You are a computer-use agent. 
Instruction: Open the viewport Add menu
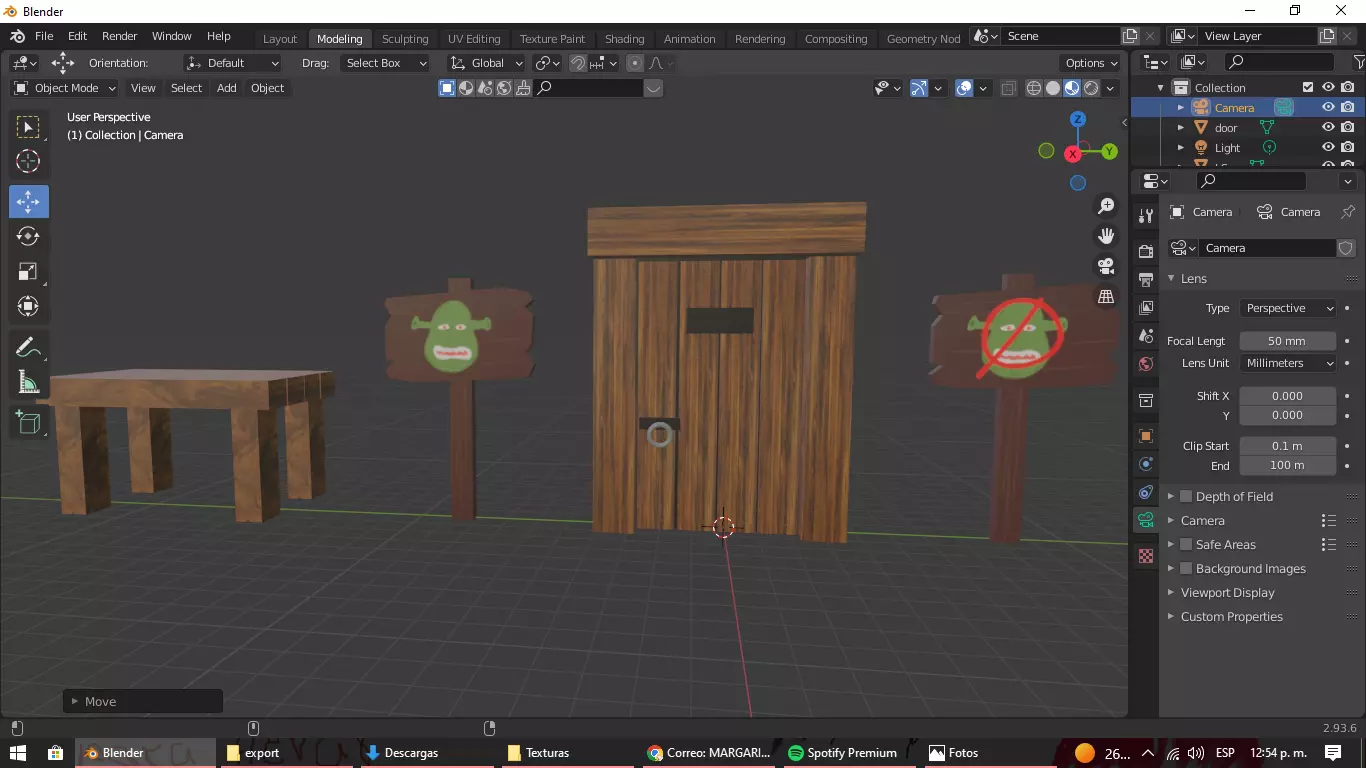coord(227,88)
